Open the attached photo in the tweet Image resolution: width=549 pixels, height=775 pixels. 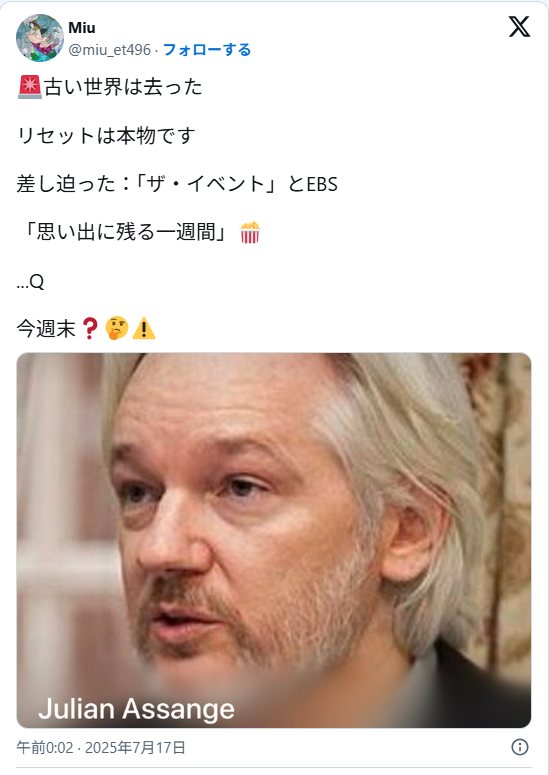[x=274, y=540]
